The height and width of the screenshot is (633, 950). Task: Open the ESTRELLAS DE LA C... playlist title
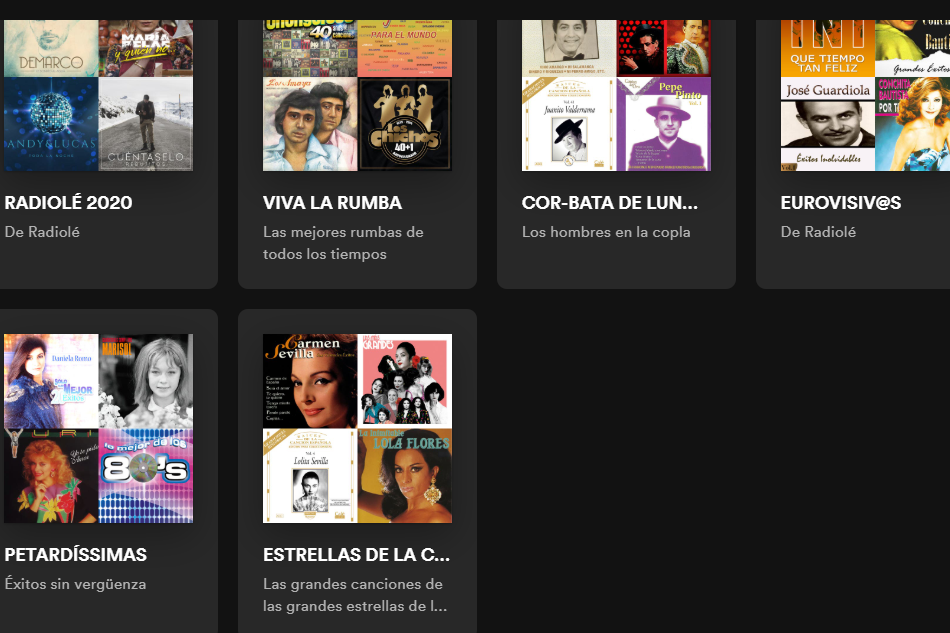pos(356,555)
